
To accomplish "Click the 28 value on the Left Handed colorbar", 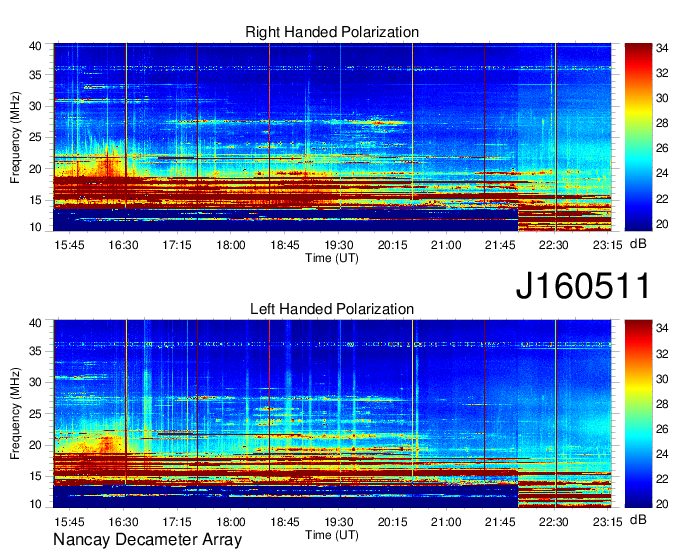I will pyautogui.click(x=662, y=404).
